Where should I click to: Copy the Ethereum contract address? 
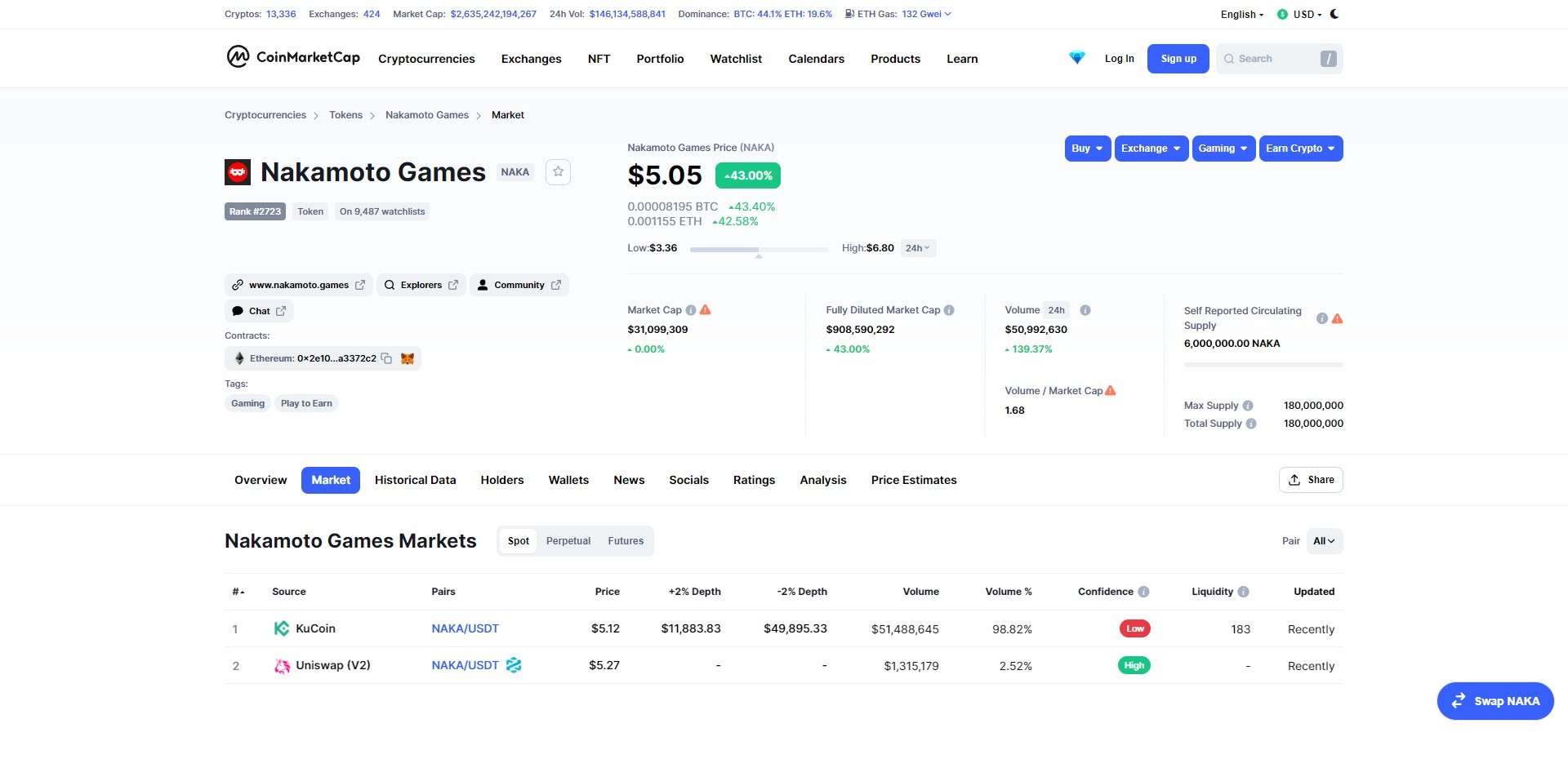pyautogui.click(x=387, y=358)
